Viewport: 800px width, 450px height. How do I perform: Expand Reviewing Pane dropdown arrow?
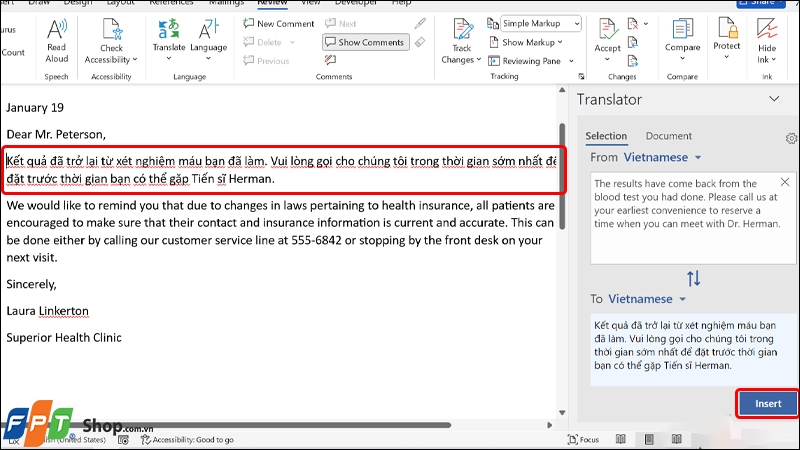coord(571,61)
